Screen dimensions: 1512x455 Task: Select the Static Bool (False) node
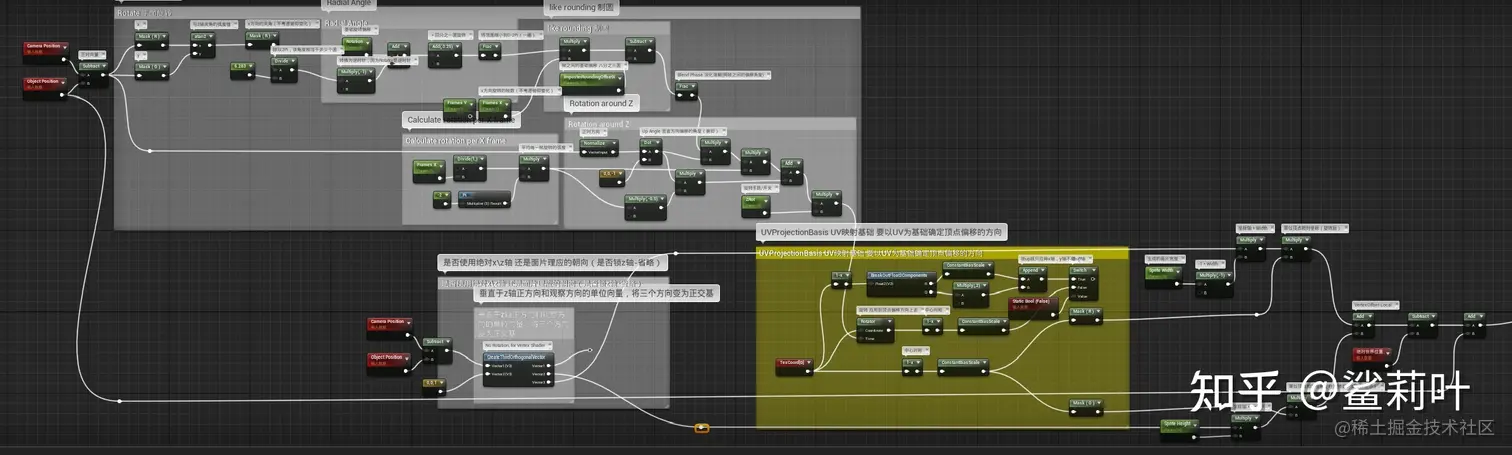point(1033,308)
